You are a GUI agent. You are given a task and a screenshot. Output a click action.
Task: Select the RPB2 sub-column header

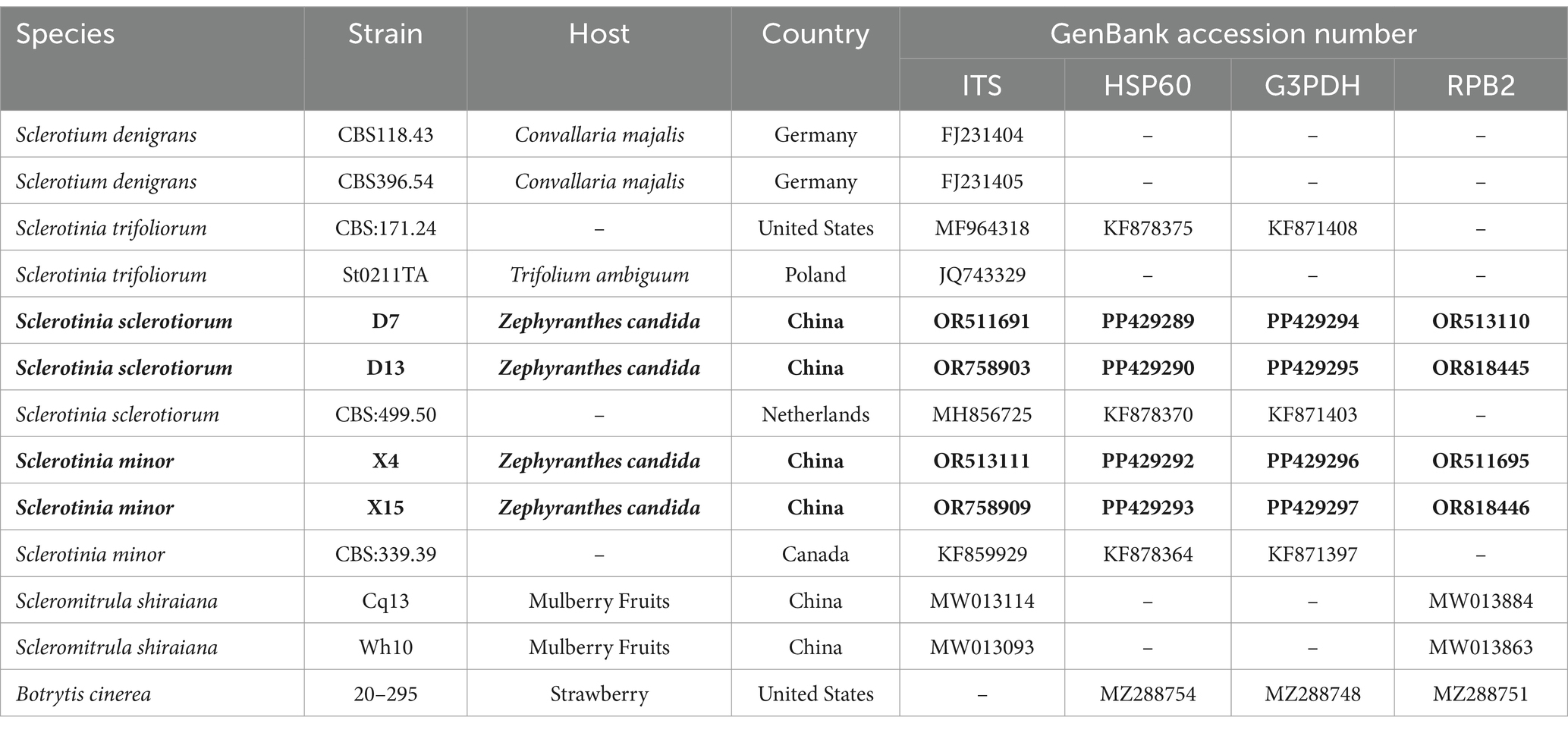(1481, 85)
